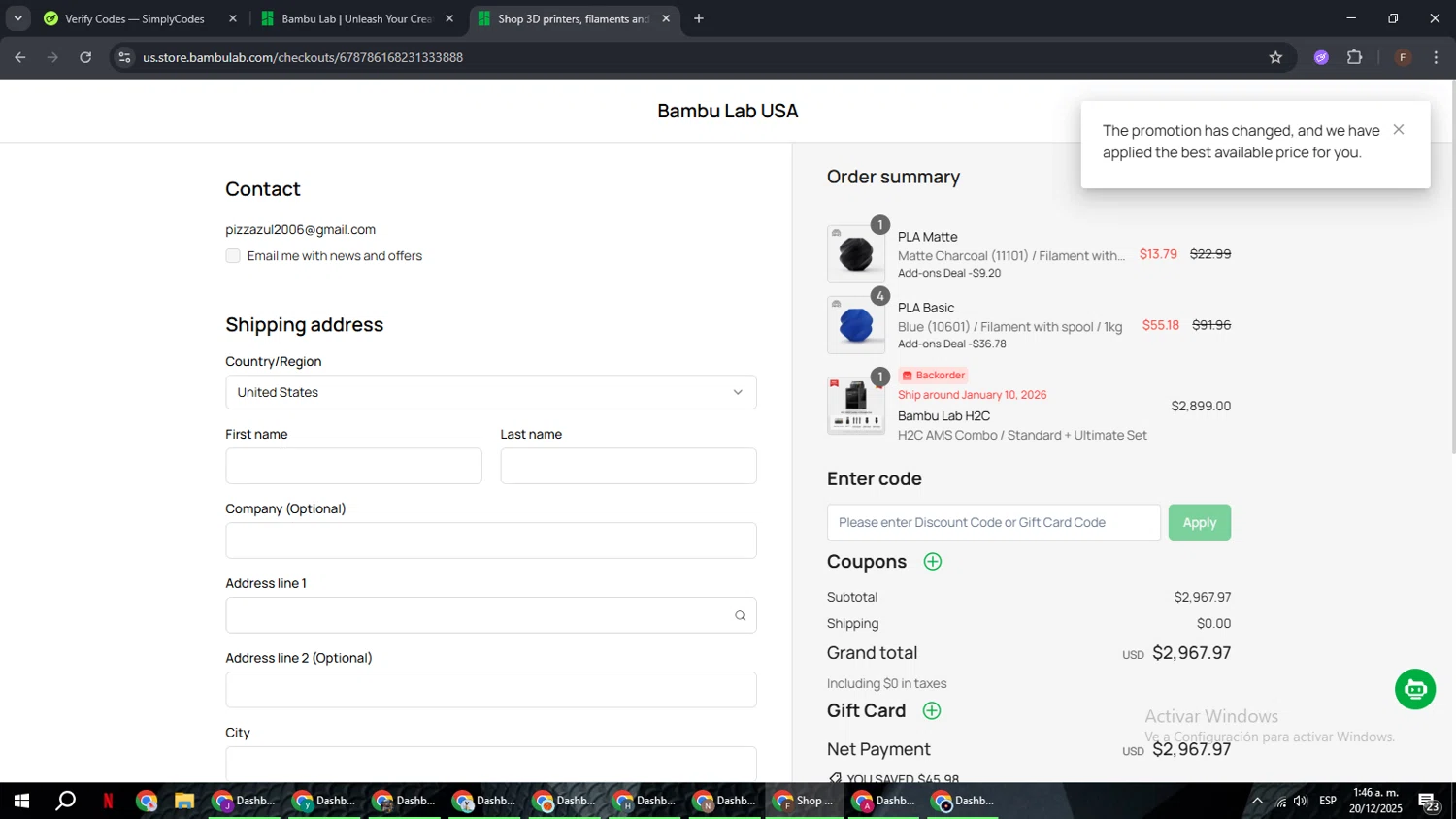Show hidden system tray icons
Screen dimensions: 1456x819
pos(1257,801)
